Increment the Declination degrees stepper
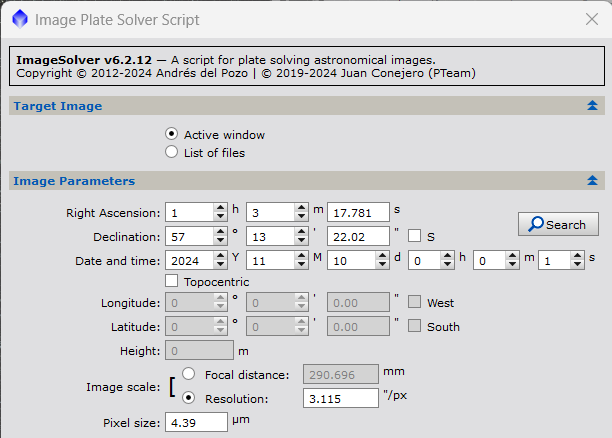The image size is (612, 438). click(220, 231)
